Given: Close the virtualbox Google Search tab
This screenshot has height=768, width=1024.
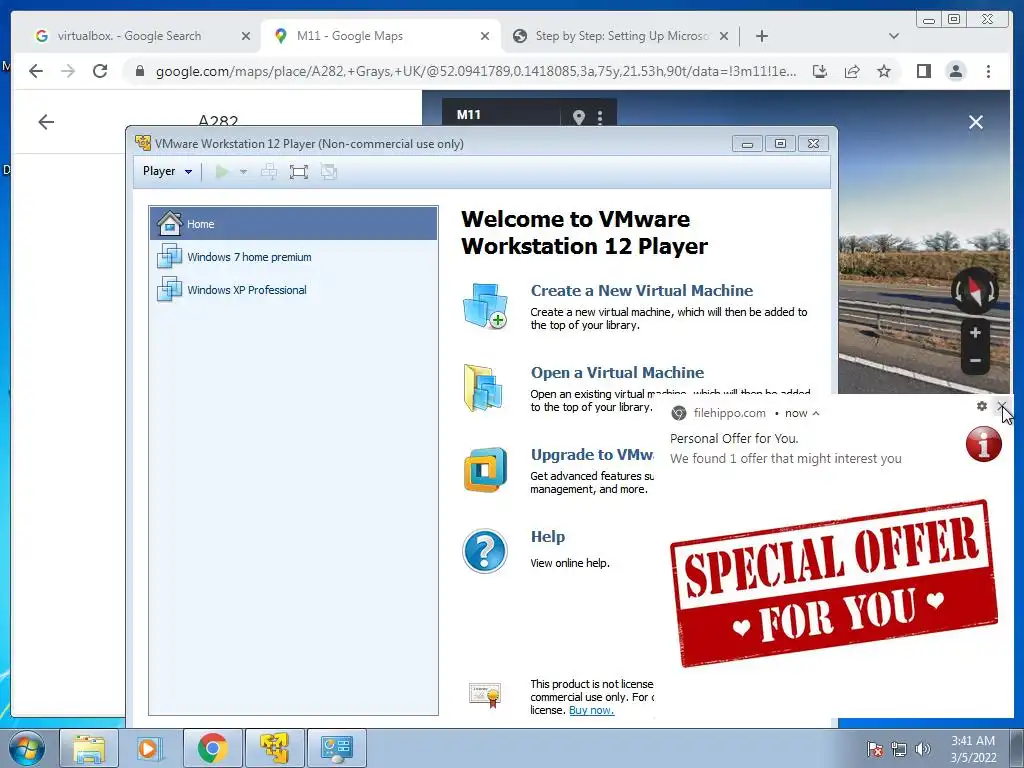Looking at the screenshot, I should pos(246,37).
